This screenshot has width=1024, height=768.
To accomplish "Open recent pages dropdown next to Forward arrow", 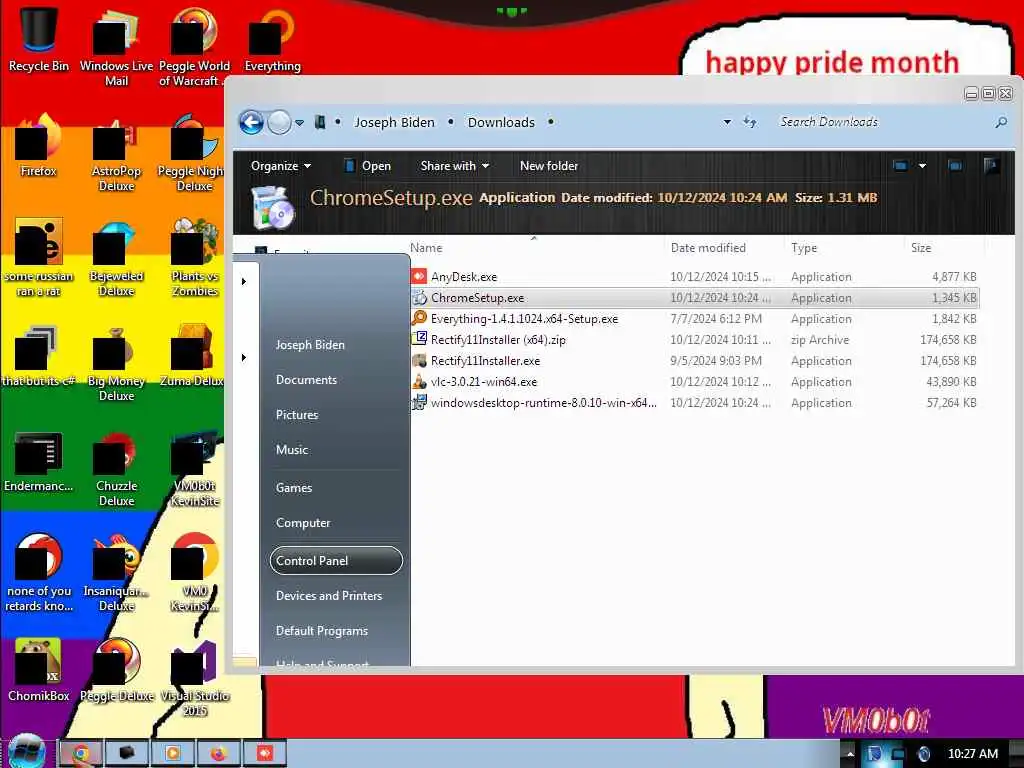I will [299, 122].
